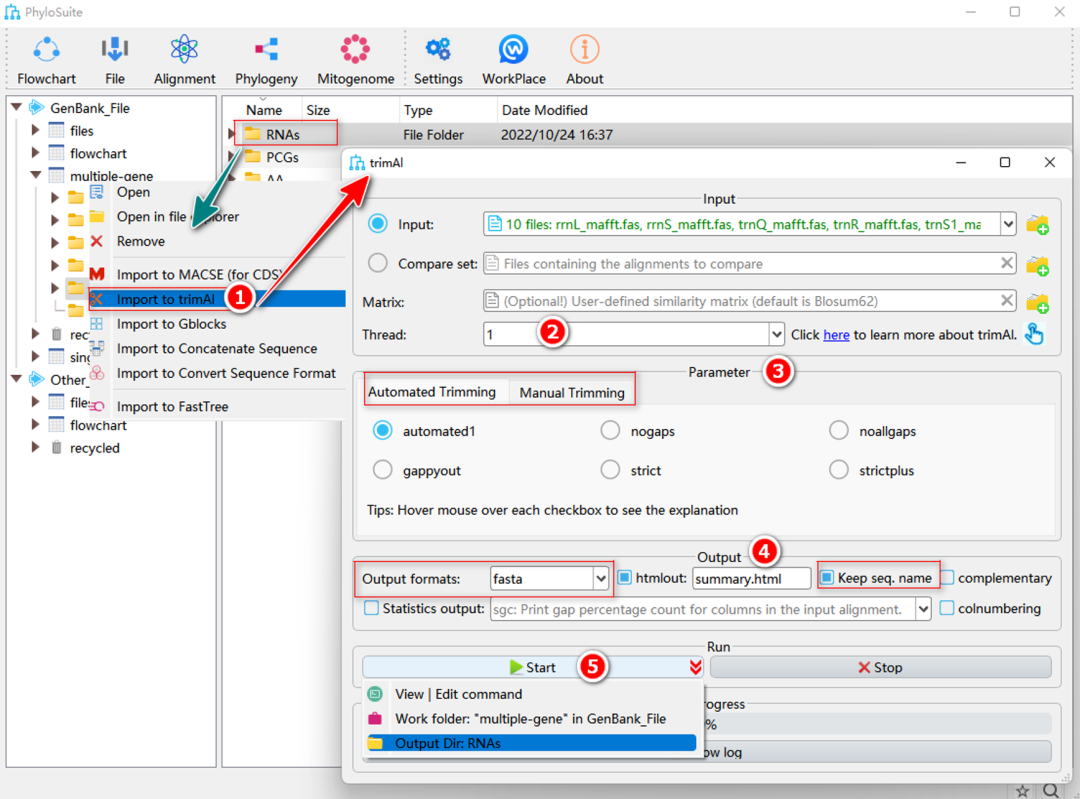The width and height of the screenshot is (1080, 799).
Task: Enable the complementary checkbox
Action: (x=948, y=577)
